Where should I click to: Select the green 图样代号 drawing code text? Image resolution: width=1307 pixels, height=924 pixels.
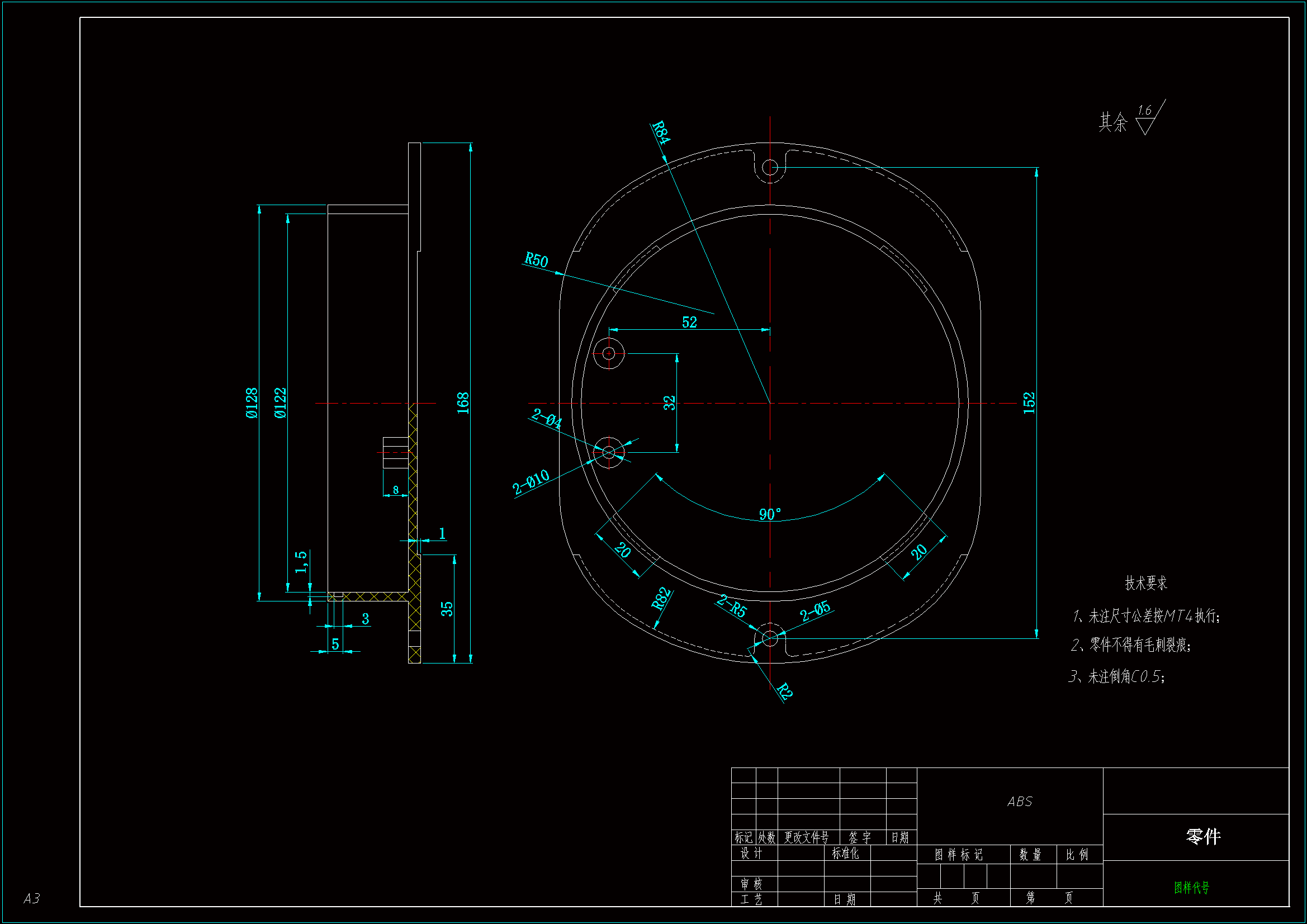tap(1191, 888)
